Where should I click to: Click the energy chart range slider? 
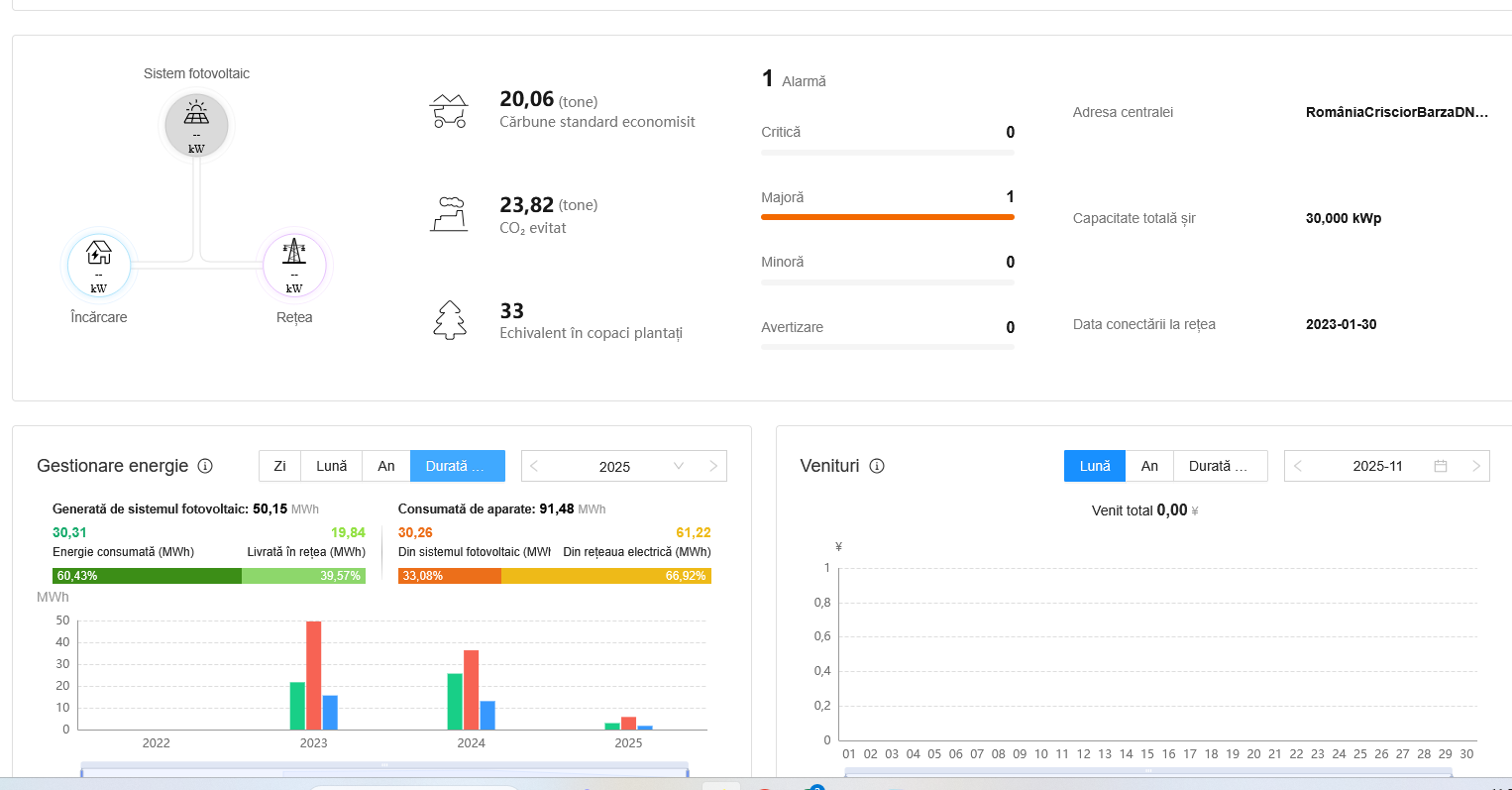tap(384, 769)
